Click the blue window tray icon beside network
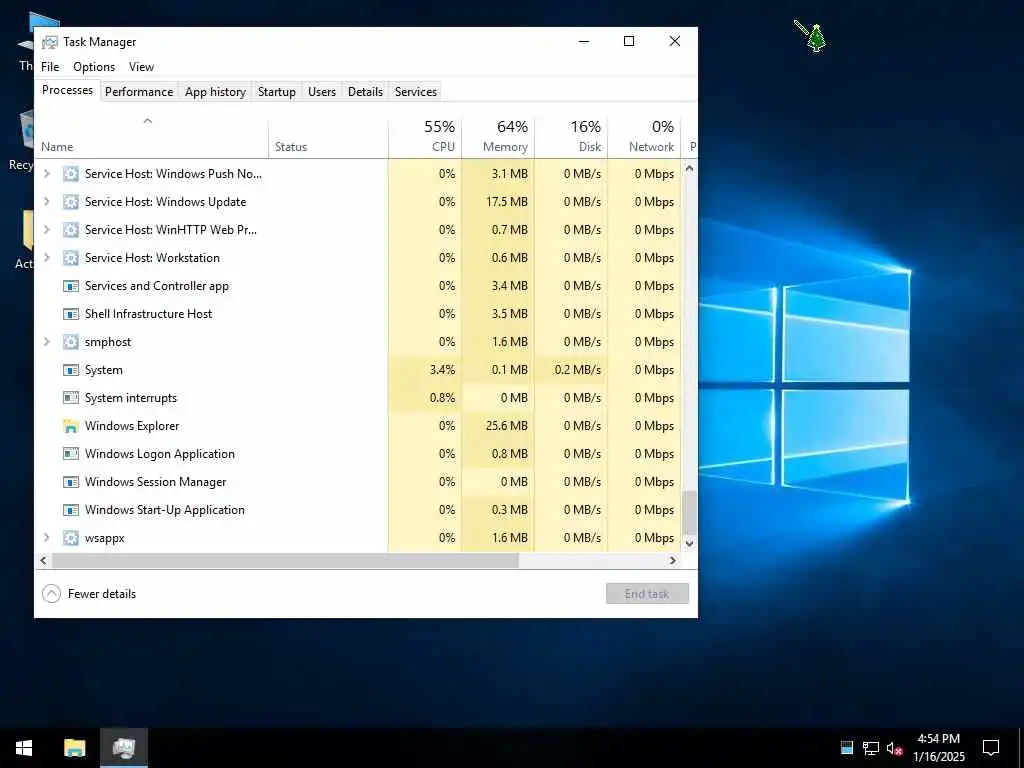 click(847, 748)
